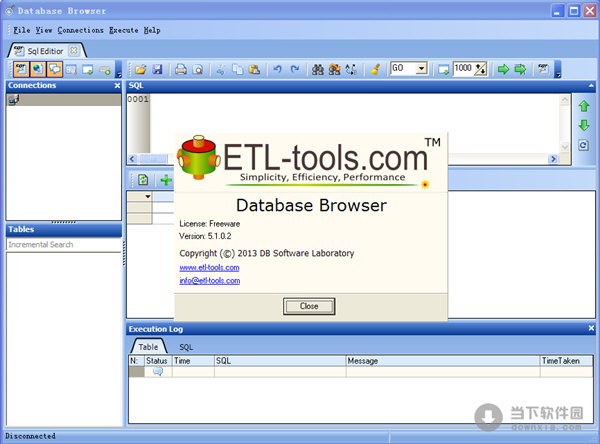Click the Incremental Search field
Viewport: 600px width, 444px height.
(x=64, y=245)
